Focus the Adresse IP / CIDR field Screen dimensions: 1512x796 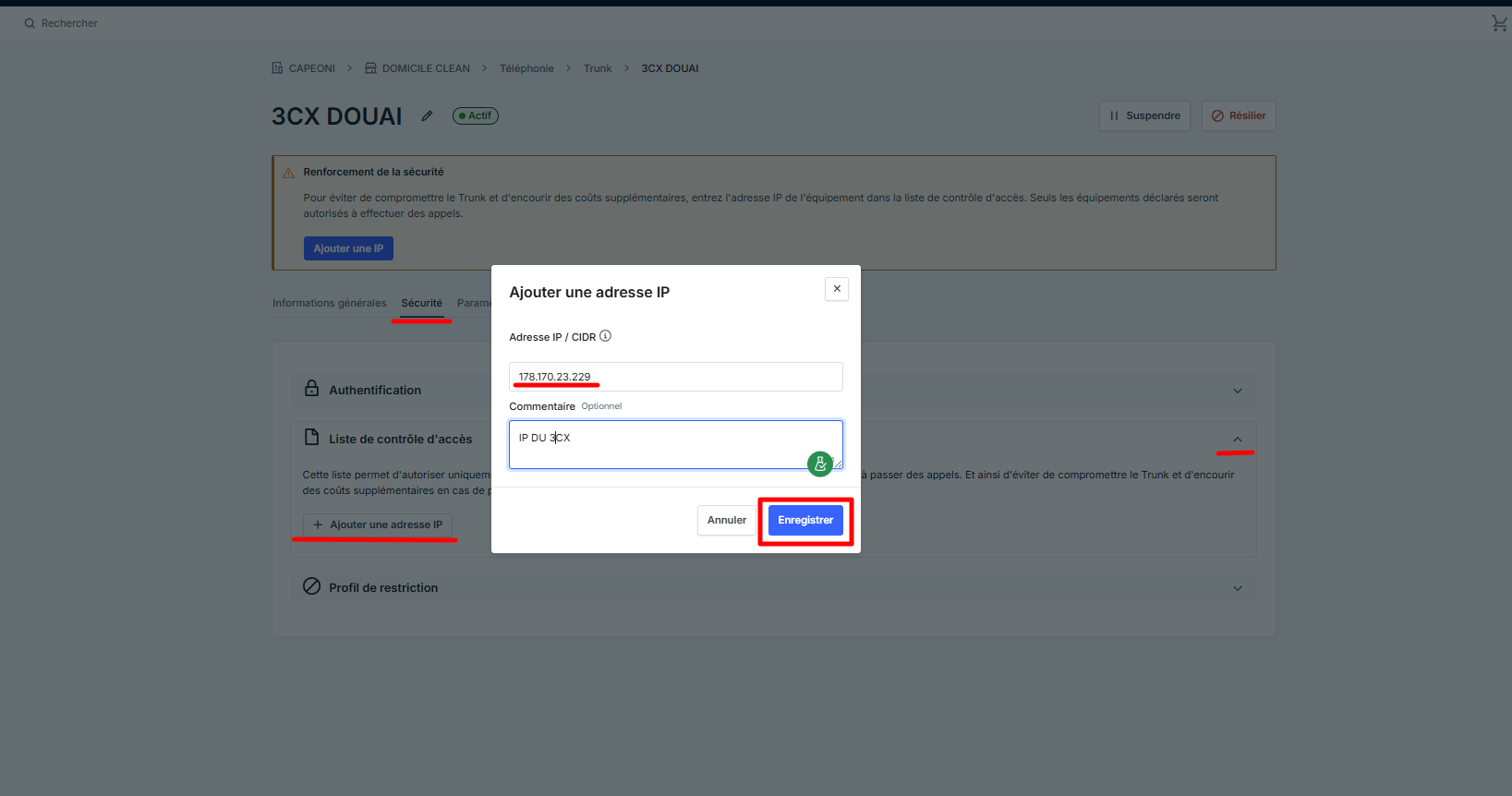[x=676, y=377]
